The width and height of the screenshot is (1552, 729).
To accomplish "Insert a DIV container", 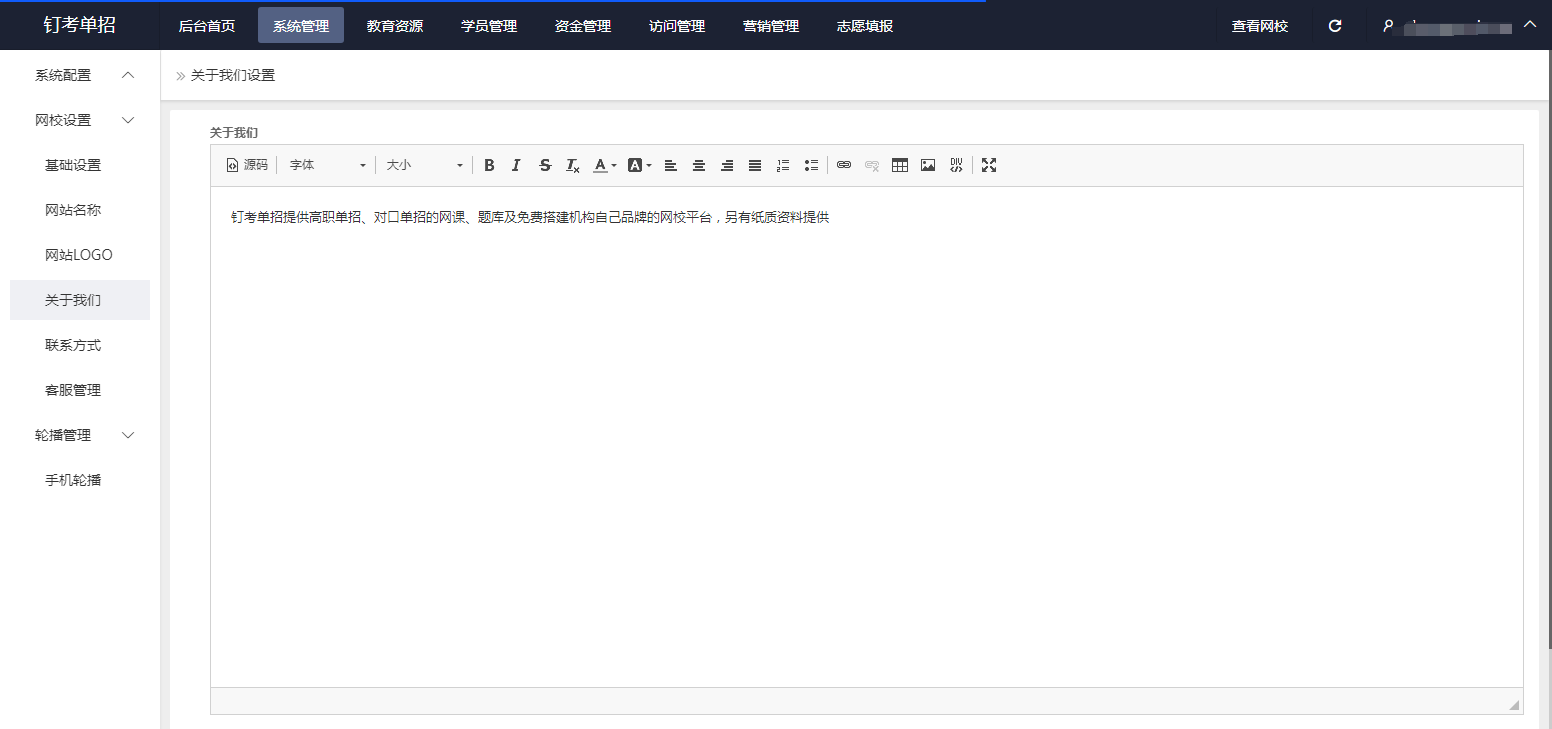I will [x=956, y=165].
